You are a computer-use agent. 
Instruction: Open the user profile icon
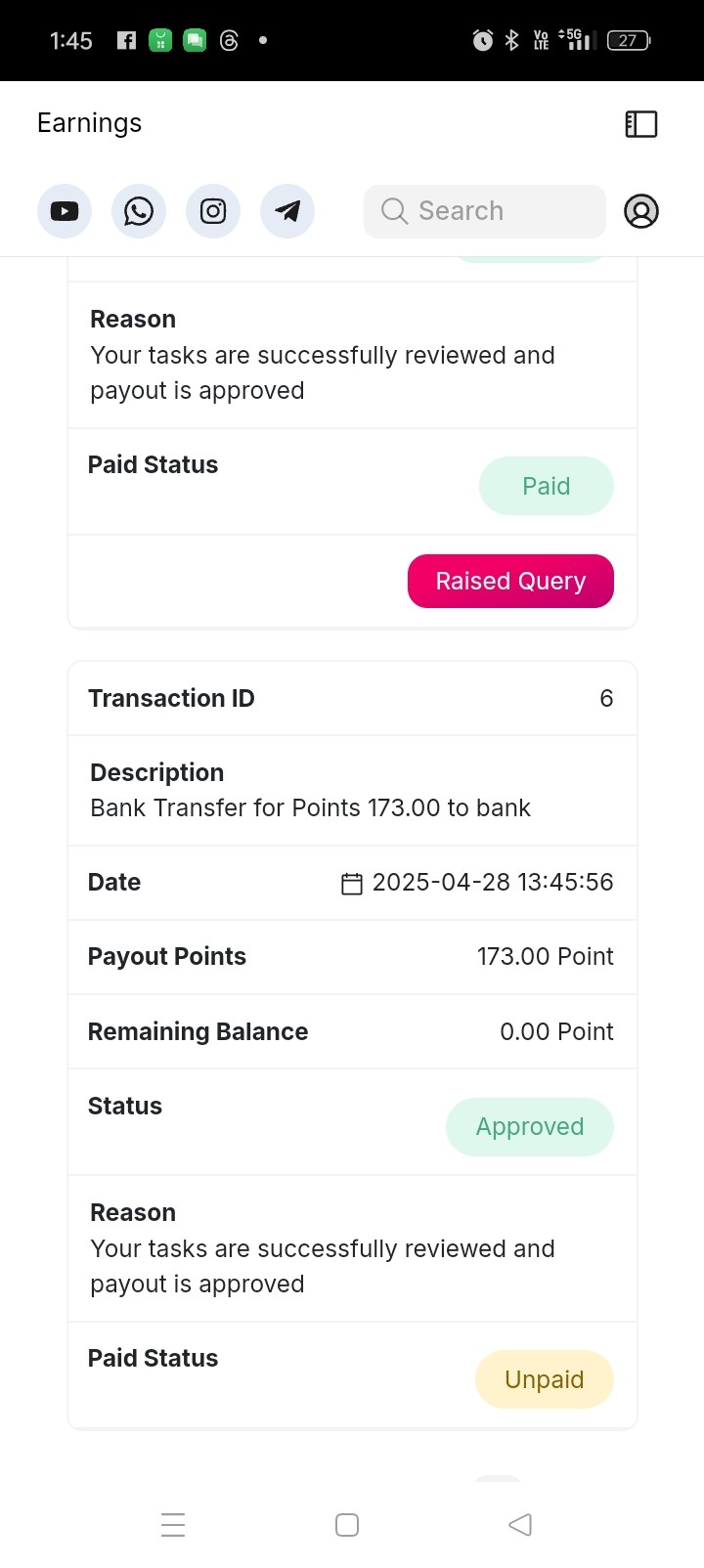(x=641, y=211)
